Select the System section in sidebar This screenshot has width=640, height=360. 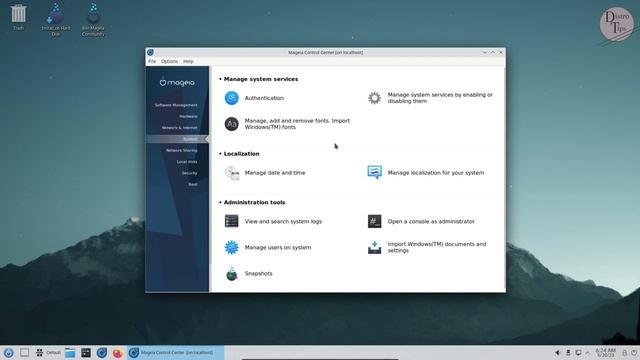178,139
